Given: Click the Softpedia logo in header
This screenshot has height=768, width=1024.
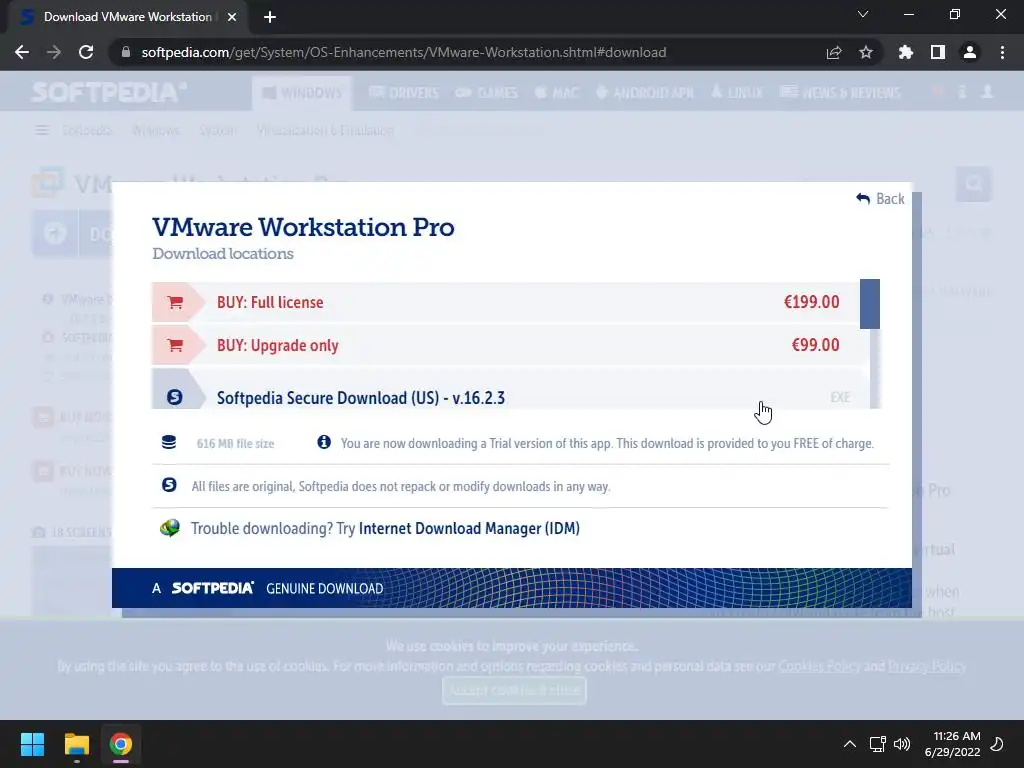Looking at the screenshot, I should click(108, 92).
